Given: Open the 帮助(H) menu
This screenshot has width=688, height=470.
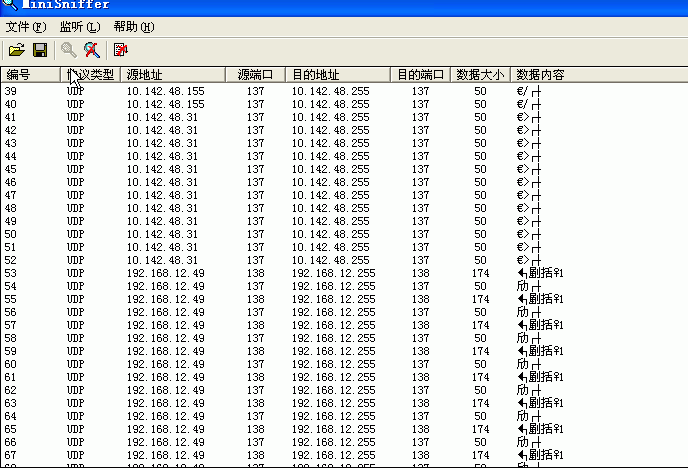Looking at the screenshot, I should 134,27.
